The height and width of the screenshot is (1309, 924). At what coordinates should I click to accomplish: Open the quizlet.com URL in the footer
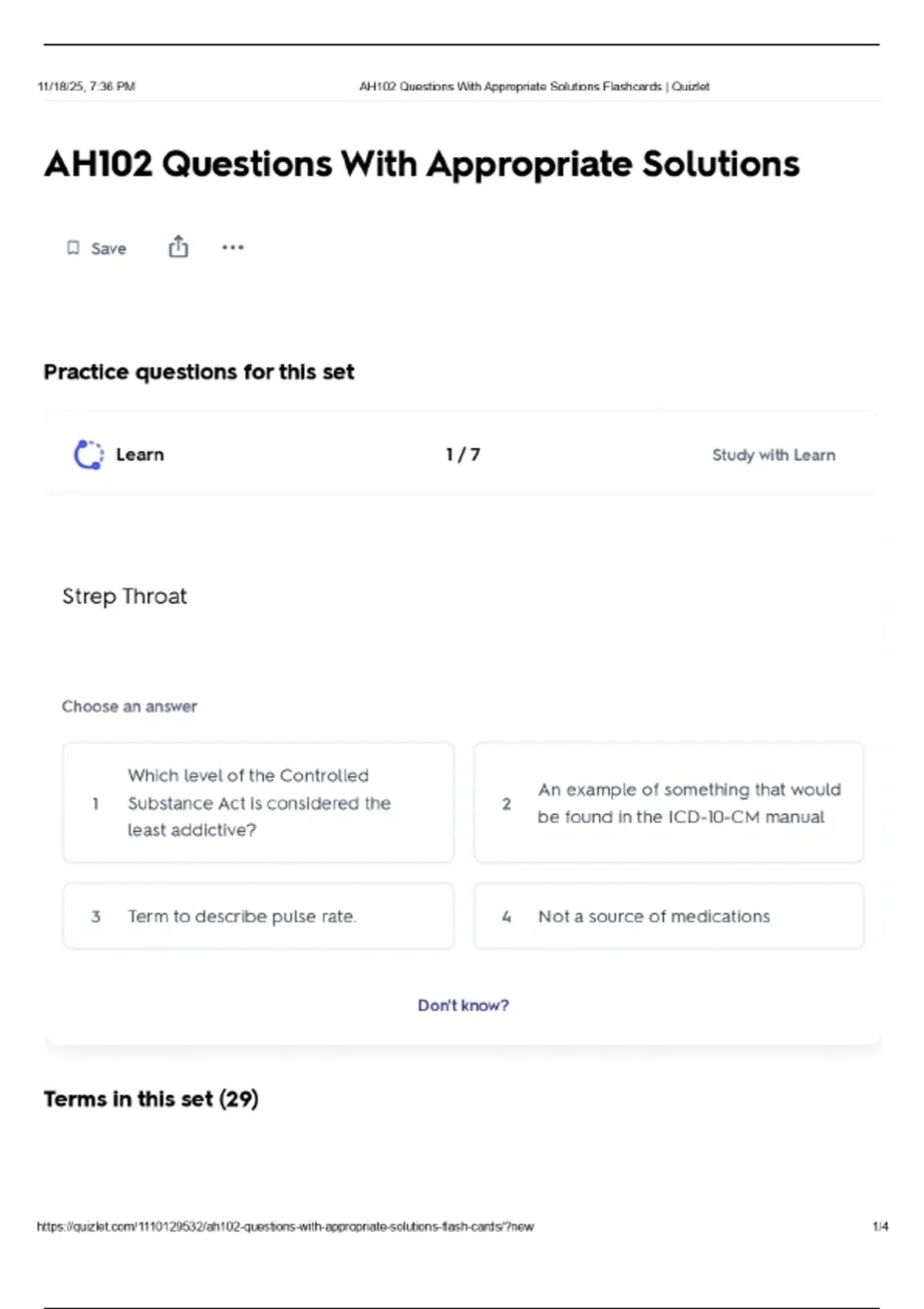[x=285, y=1227]
